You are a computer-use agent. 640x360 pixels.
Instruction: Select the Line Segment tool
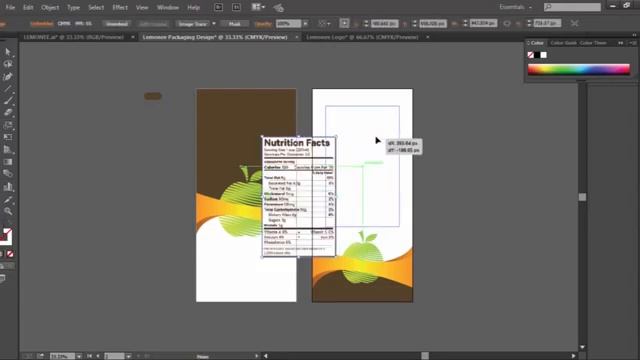pos(8,89)
